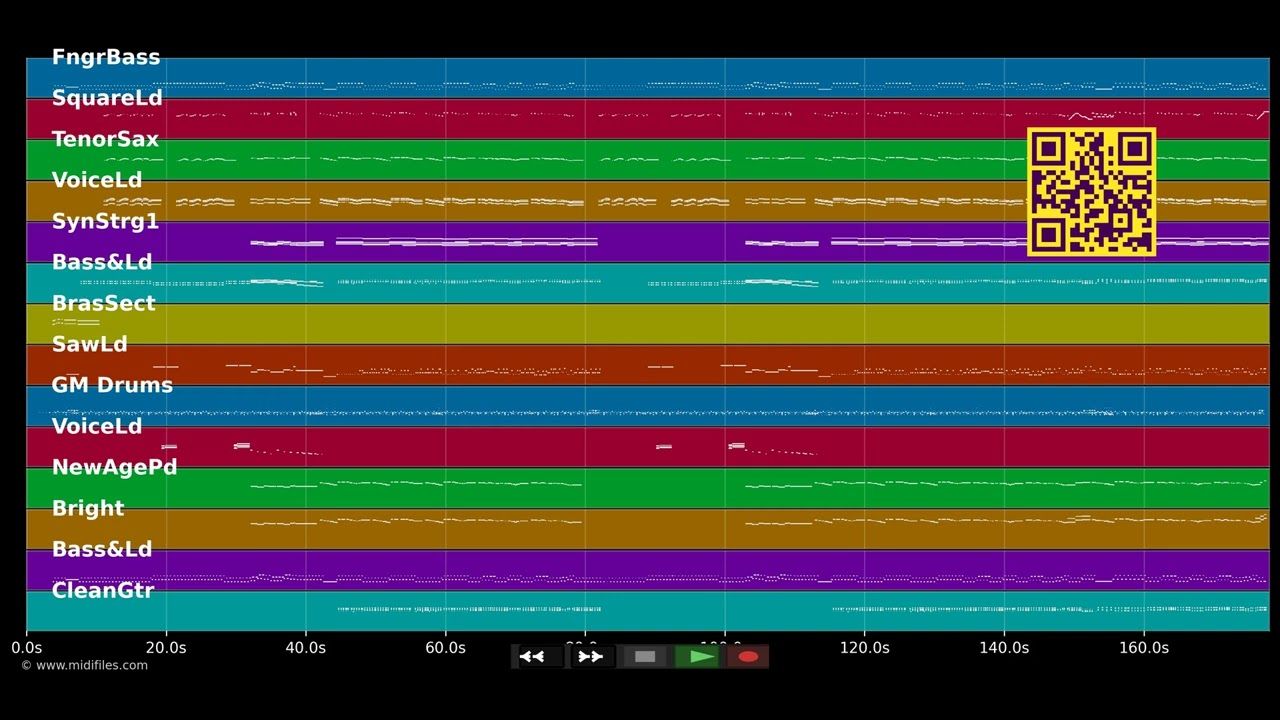
Task: Select the FngrBass track label
Action: [106, 57]
